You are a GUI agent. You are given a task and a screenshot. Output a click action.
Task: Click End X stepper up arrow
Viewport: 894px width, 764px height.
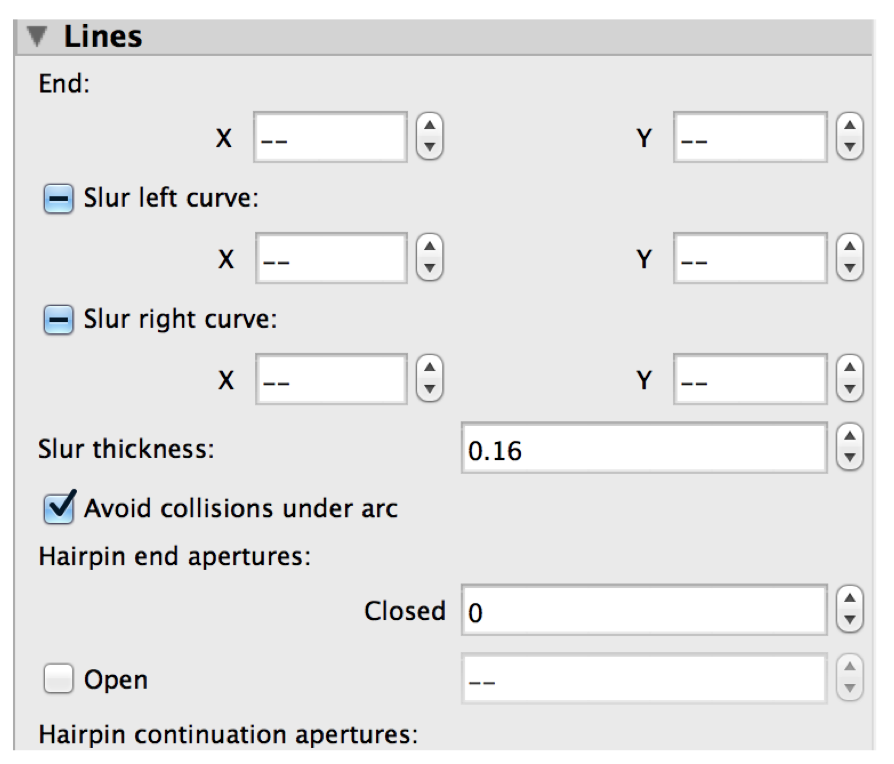tap(429, 128)
